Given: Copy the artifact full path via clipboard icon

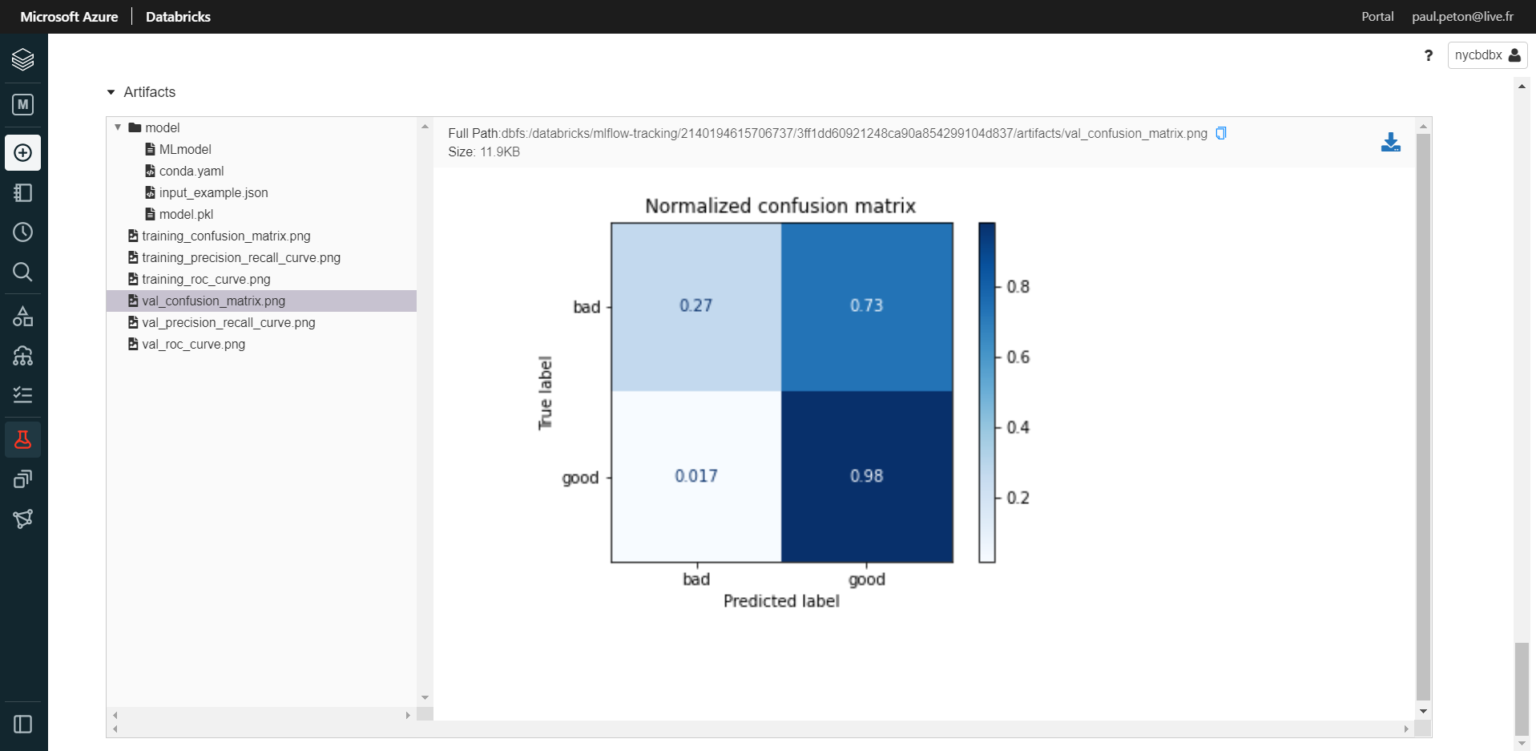Looking at the screenshot, I should point(1220,132).
